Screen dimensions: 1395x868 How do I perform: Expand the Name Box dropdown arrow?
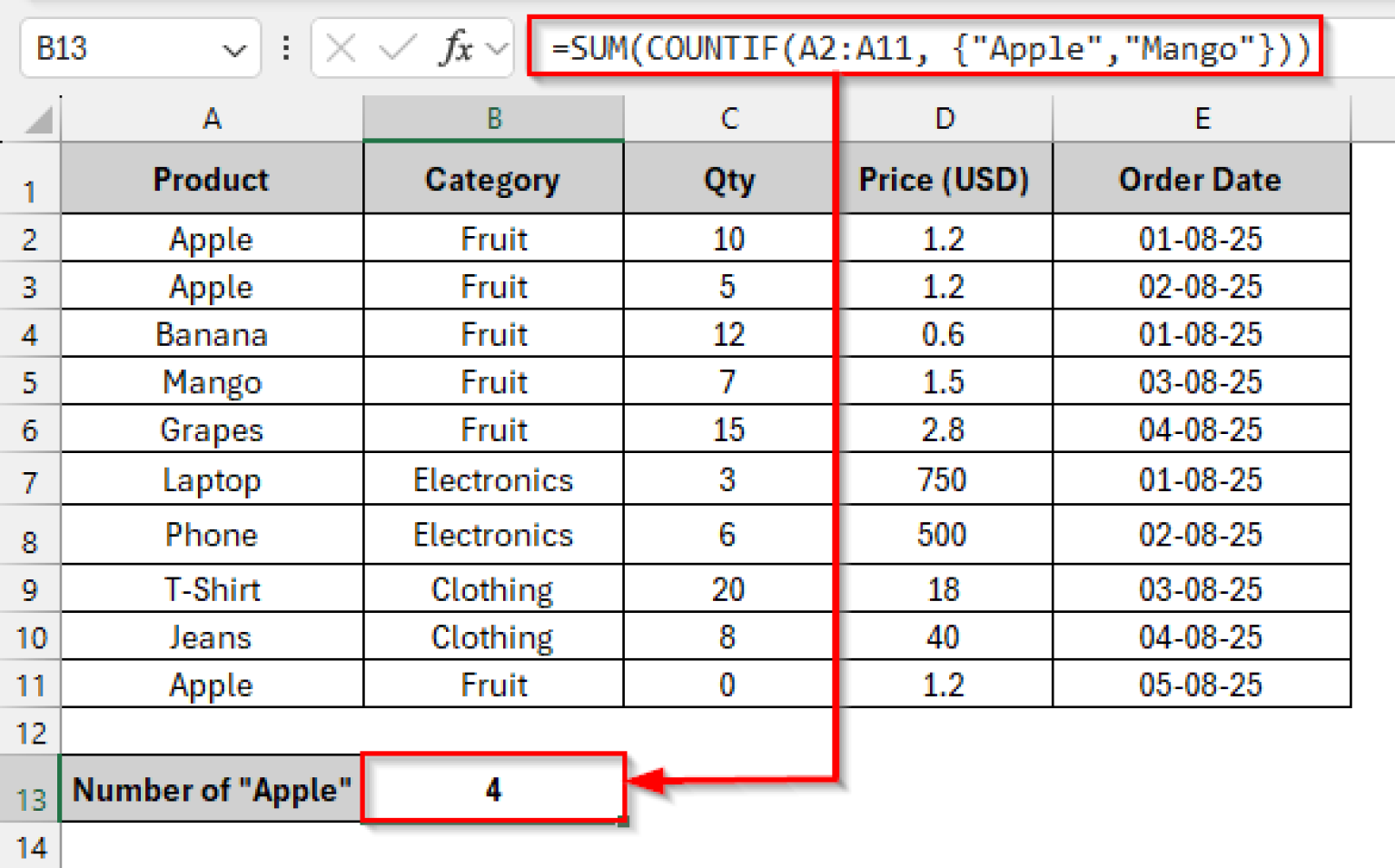coord(234,50)
